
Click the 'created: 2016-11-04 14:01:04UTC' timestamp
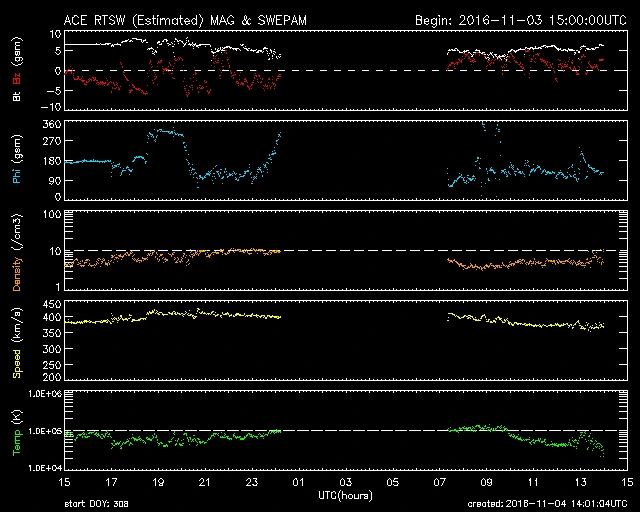click(547, 504)
